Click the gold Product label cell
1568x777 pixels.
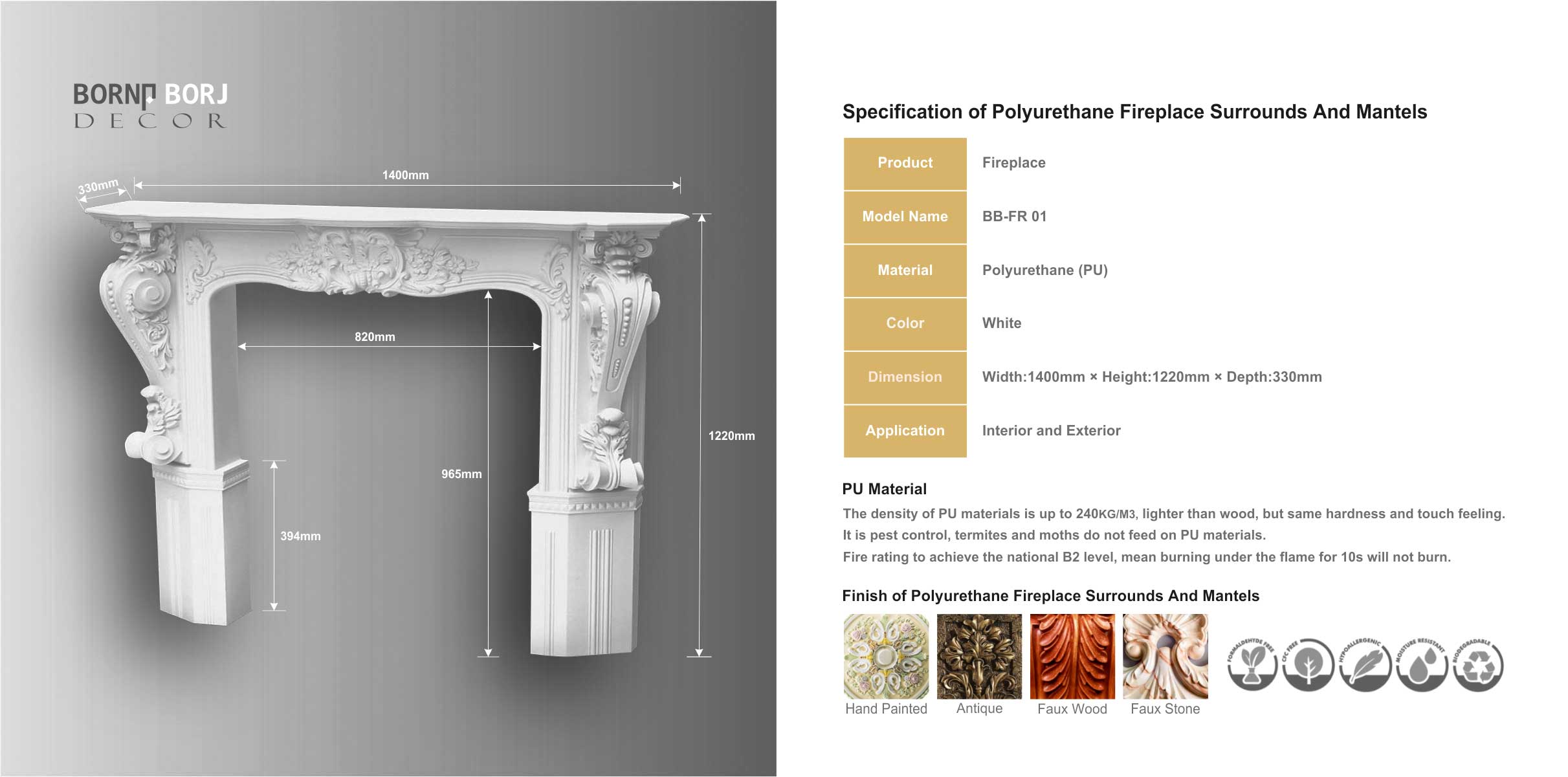pos(905,163)
